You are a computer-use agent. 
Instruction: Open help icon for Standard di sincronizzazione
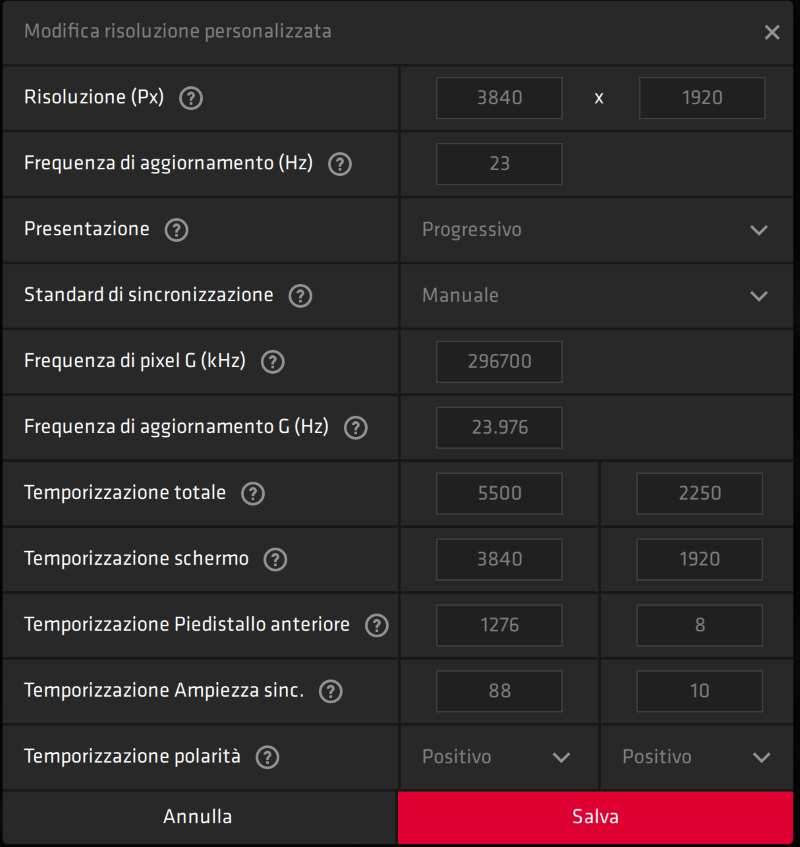coord(300,296)
